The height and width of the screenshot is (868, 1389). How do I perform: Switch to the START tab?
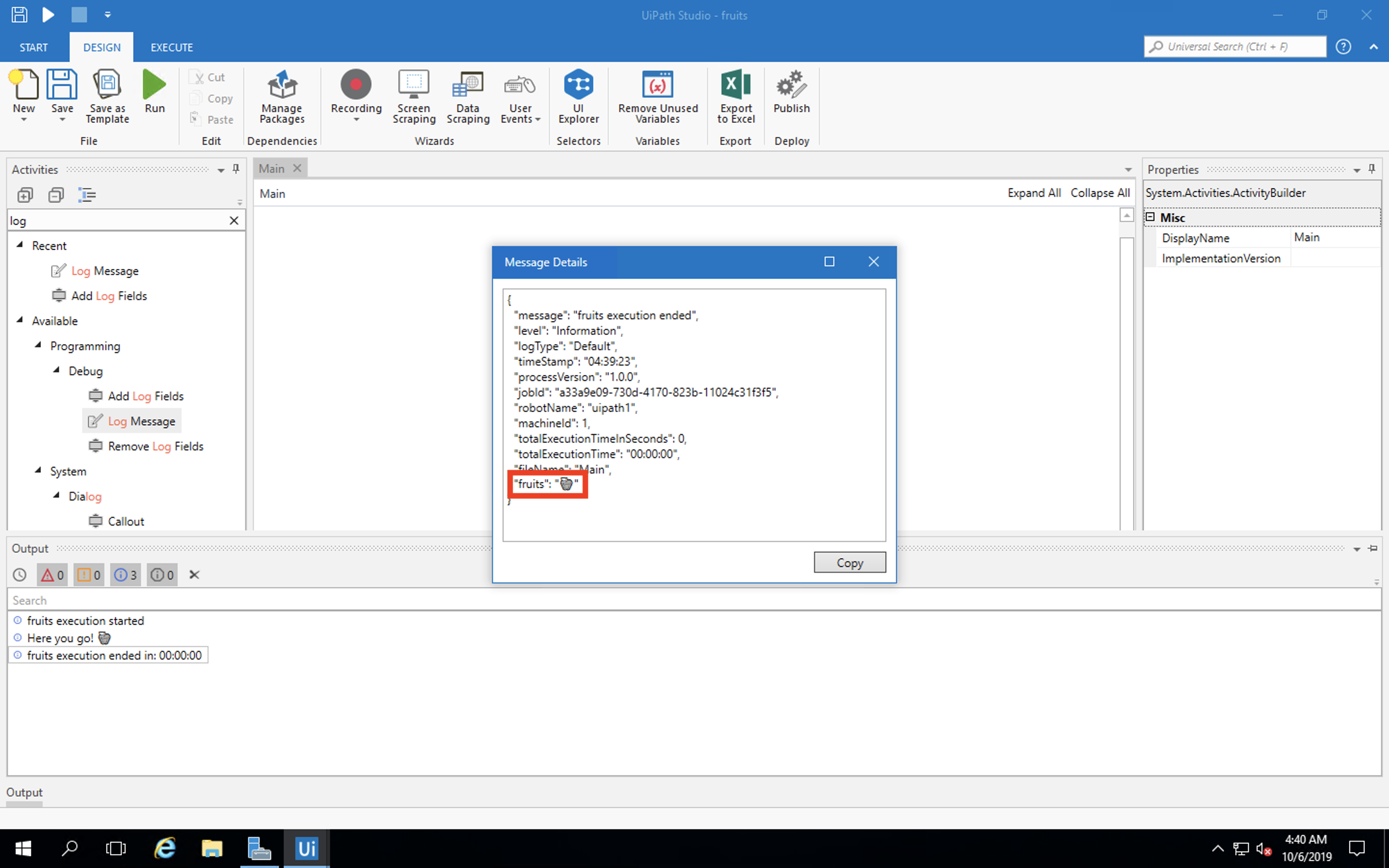pyautogui.click(x=33, y=47)
